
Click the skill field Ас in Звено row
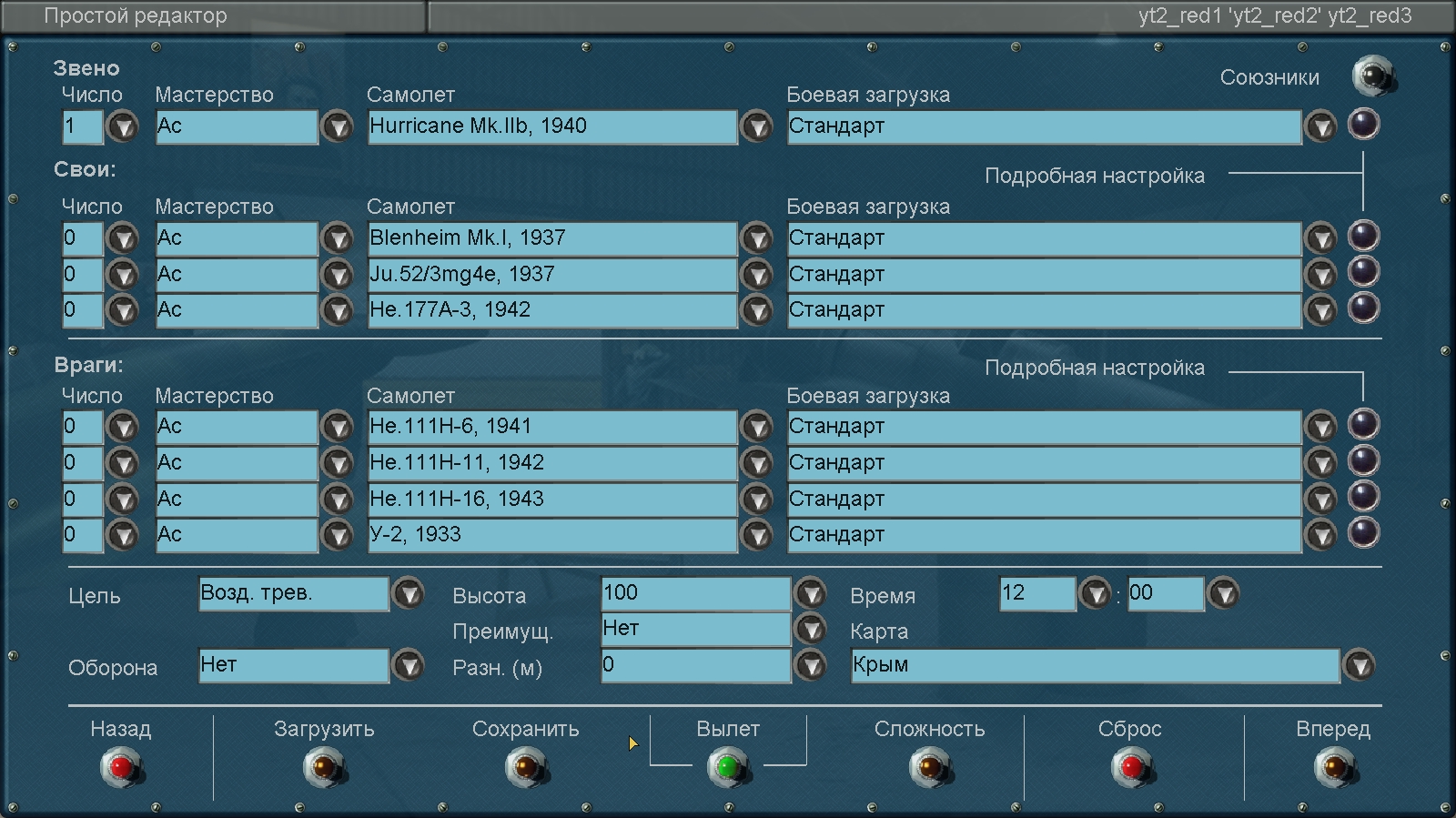pos(237,126)
